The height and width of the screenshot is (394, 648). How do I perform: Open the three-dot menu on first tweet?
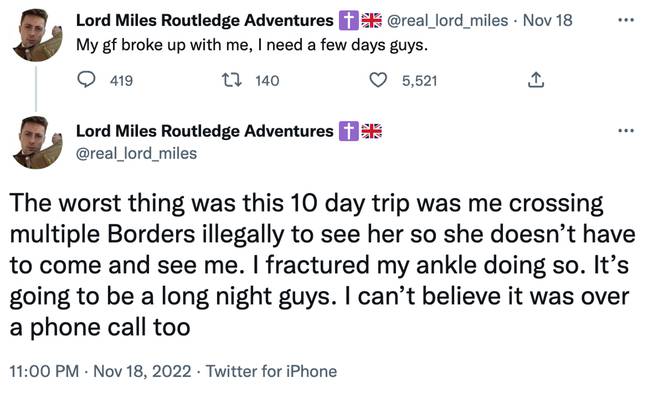pos(626,19)
